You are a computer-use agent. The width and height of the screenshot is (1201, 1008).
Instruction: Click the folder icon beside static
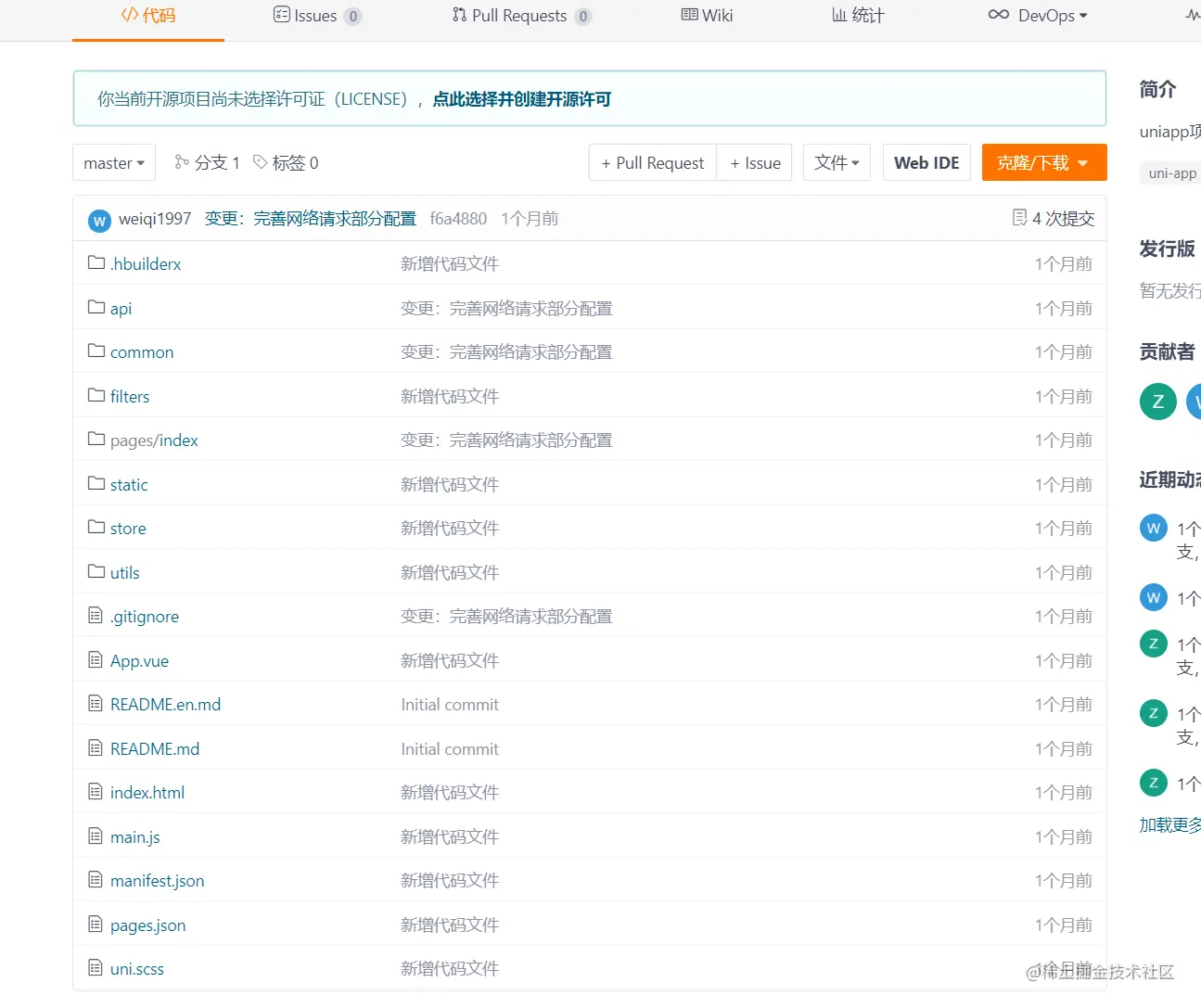coord(96,483)
